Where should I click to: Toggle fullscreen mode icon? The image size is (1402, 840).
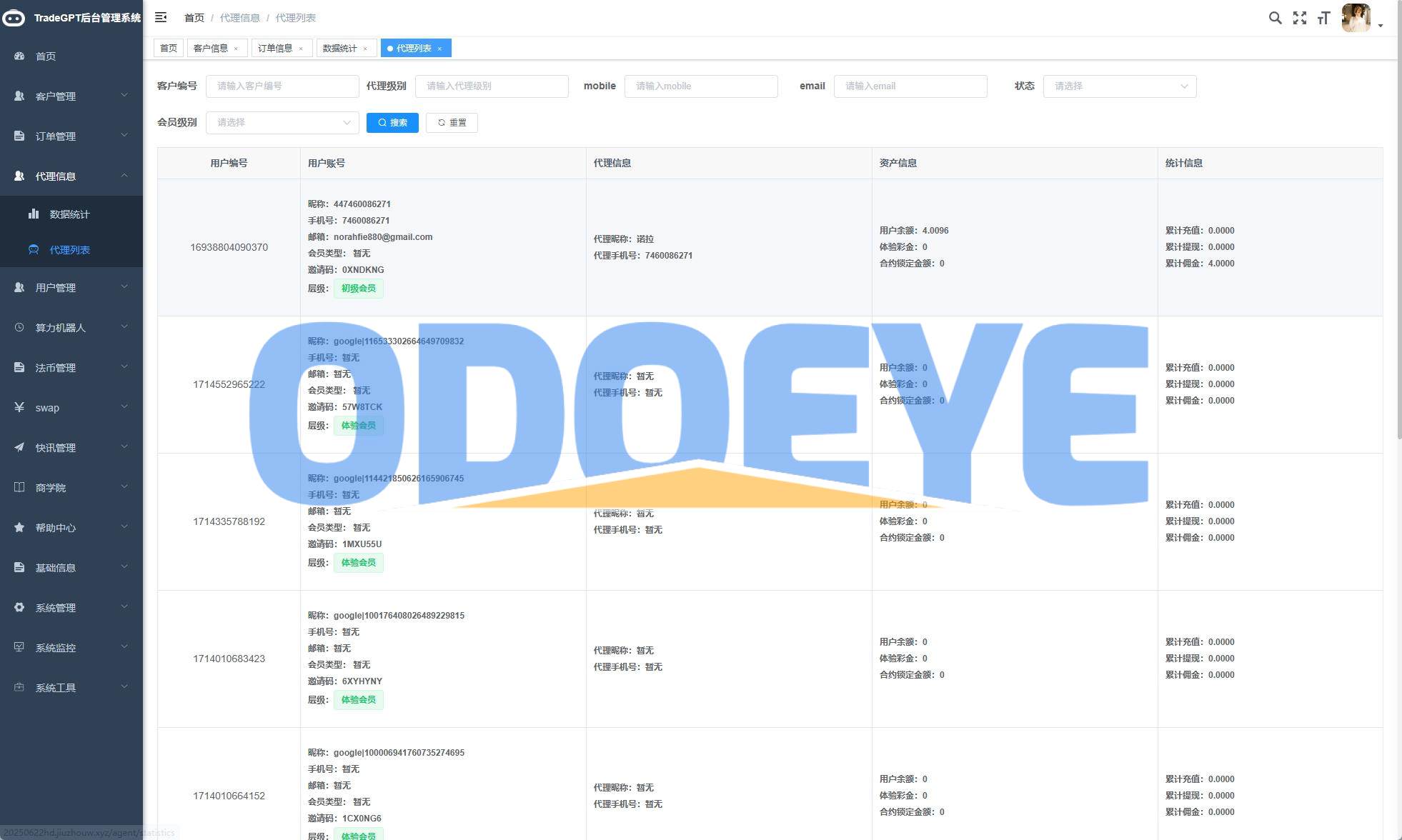point(1299,18)
